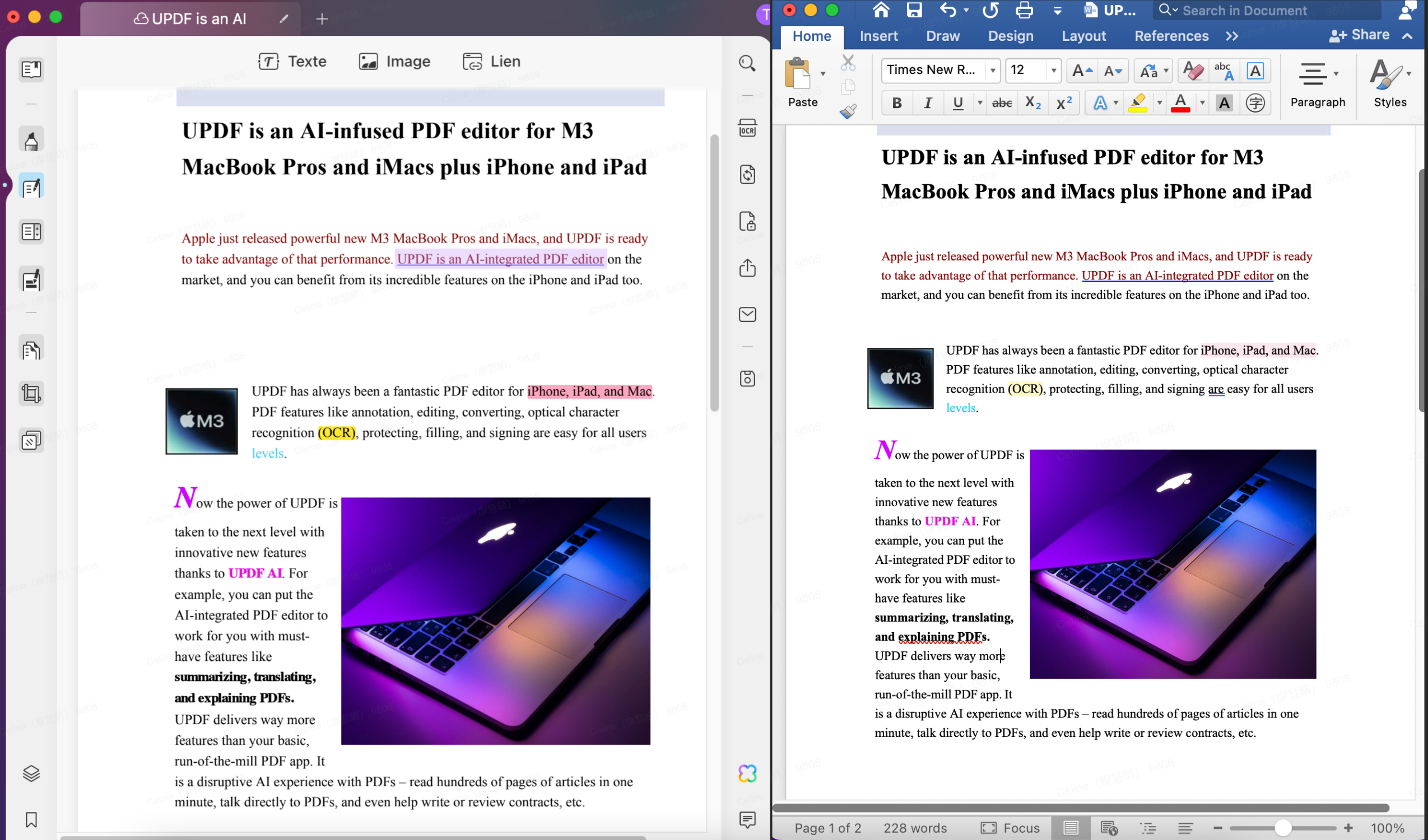Switch to the Insert ribbon tab
This screenshot has height=840, width=1428.
click(878, 36)
